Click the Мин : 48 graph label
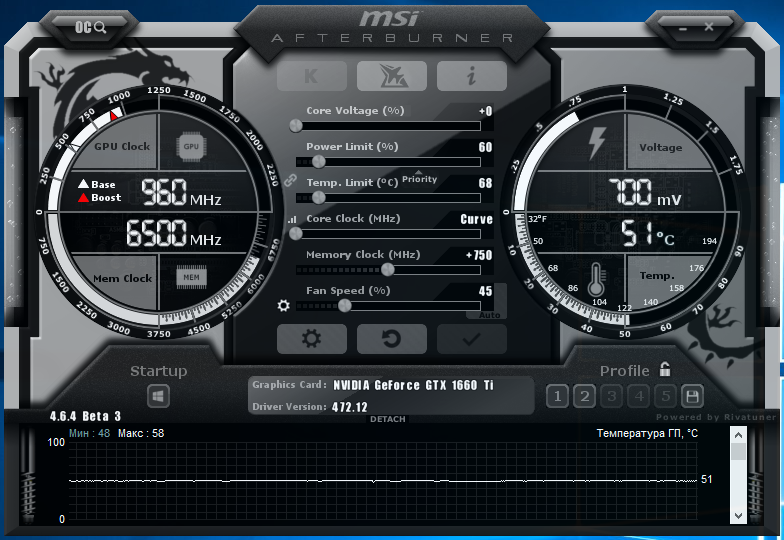This screenshot has height=540, width=784. [x=90, y=433]
